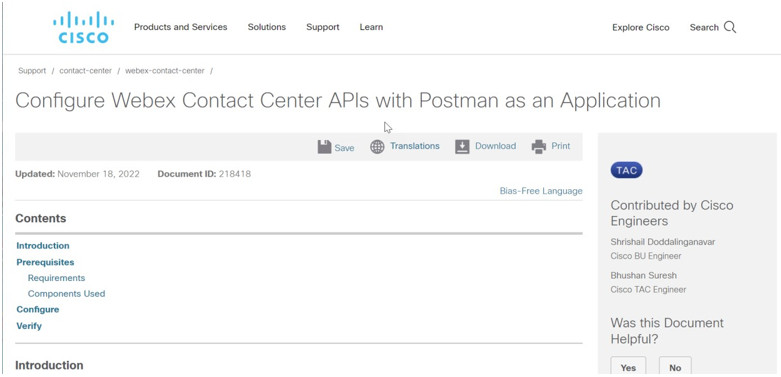Jump to Prerequisites in Contents
The image size is (781, 377).
coord(45,262)
